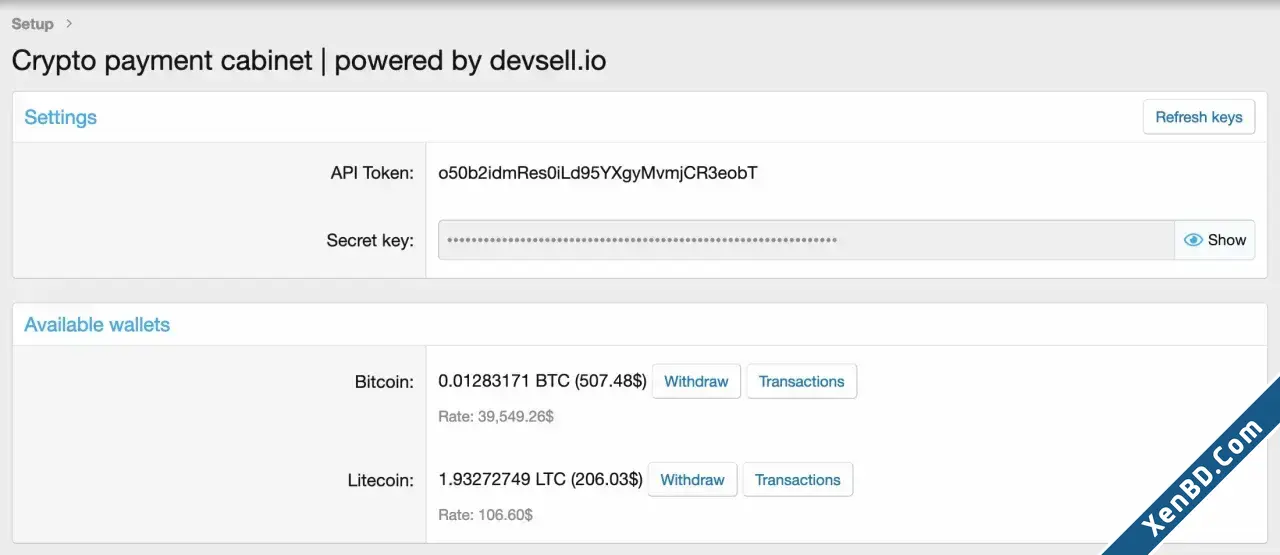The image size is (1280, 555).
Task: Withdraw from the Litecoin wallet
Action: pyautogui.click(x=692, y=480)
